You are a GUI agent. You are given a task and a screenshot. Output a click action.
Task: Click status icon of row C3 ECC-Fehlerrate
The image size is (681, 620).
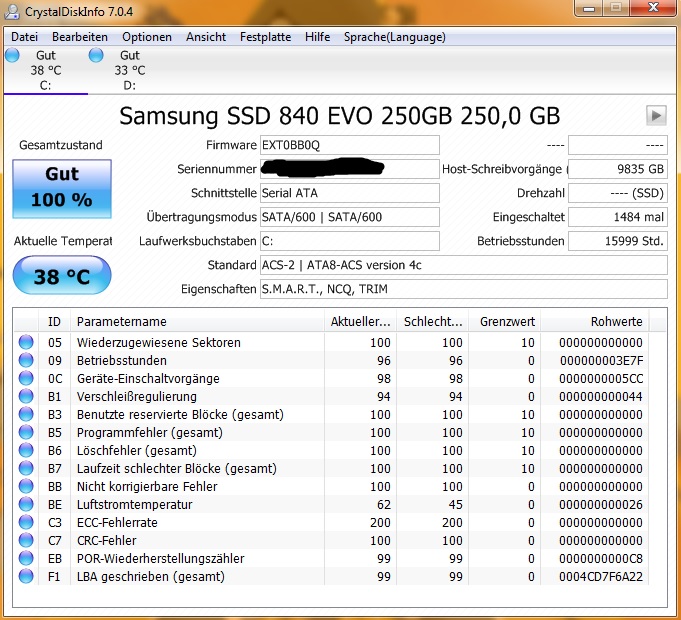(26, 522)
